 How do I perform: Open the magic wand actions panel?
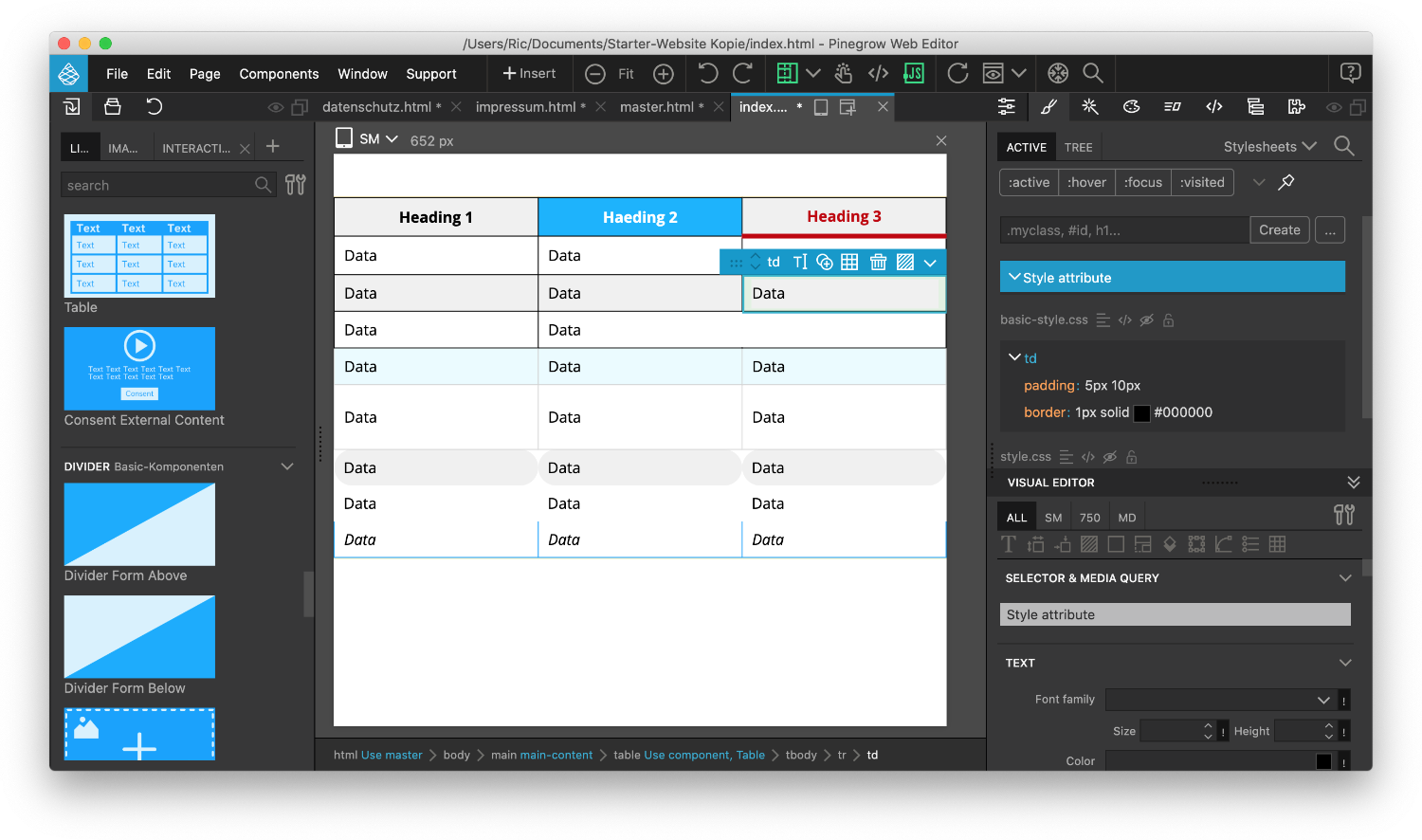[1090, 107]
